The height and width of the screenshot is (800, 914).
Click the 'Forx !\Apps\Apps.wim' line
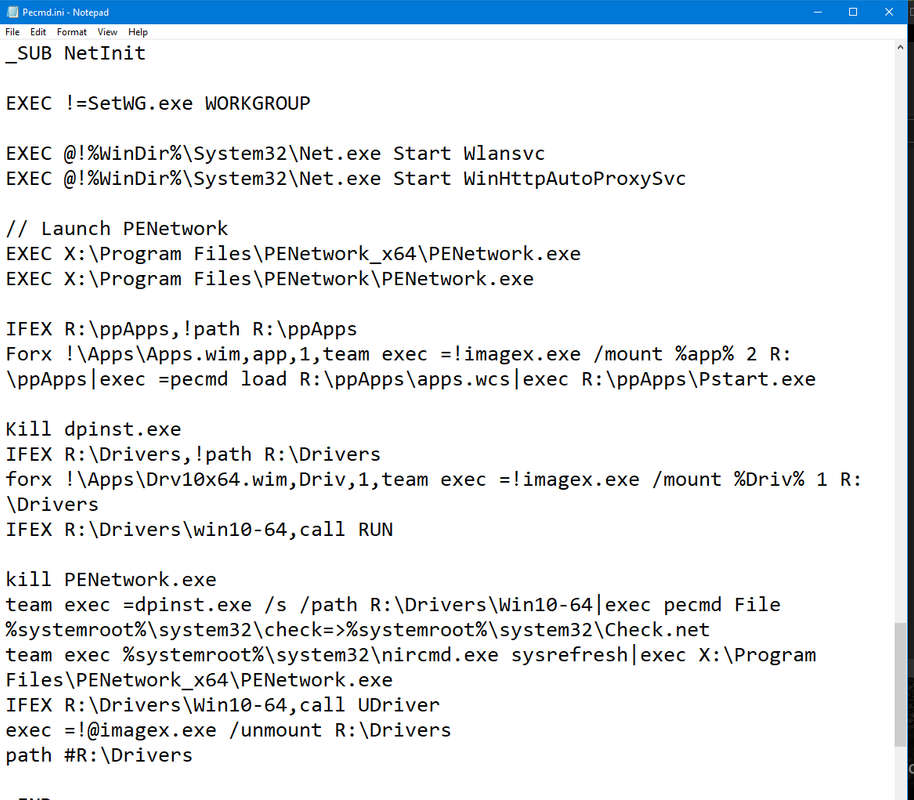399,355
